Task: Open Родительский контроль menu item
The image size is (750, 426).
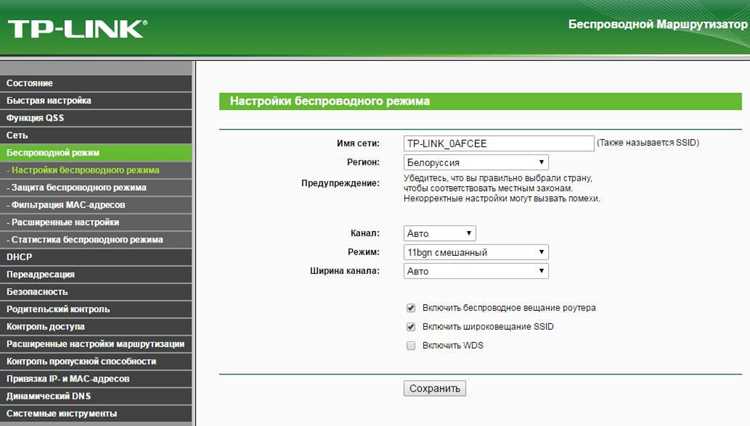Action: [96, 309]
